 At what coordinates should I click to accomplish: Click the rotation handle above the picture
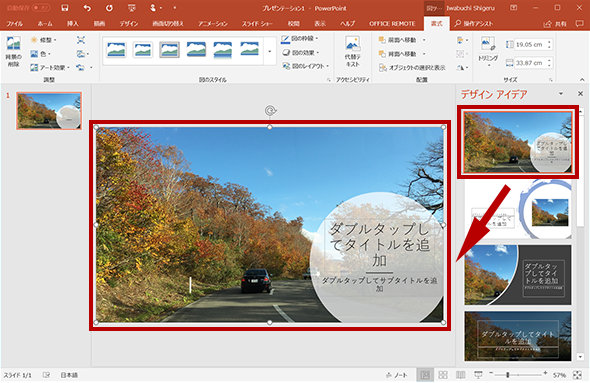(x=270, y=111)
